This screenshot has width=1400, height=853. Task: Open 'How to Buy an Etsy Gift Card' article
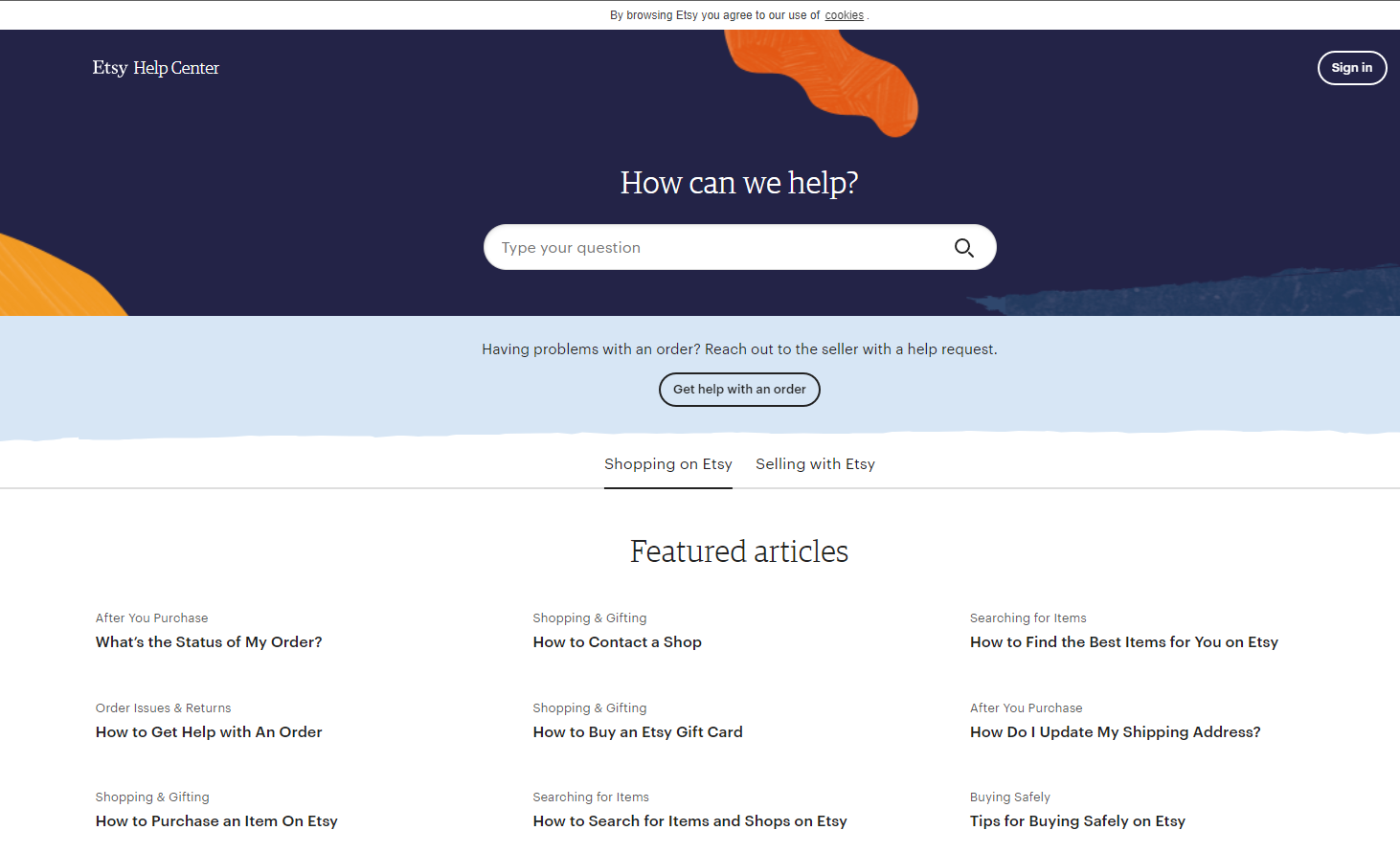point(638,732)
